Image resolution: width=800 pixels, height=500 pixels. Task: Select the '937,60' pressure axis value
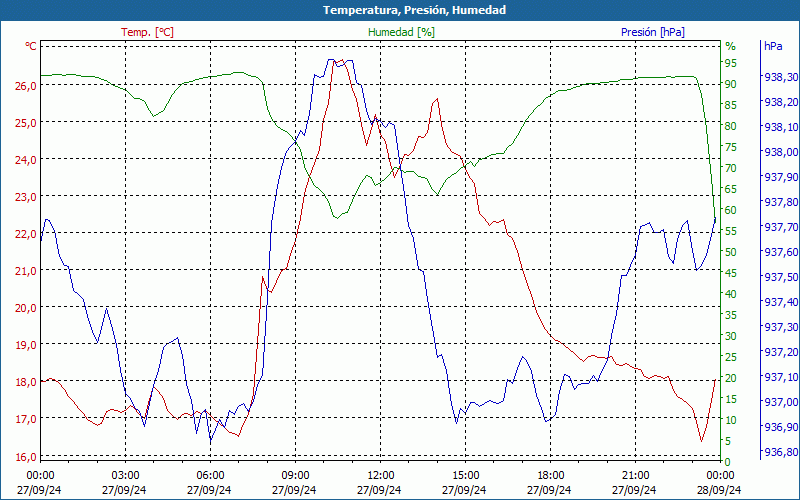coord(781,252)
